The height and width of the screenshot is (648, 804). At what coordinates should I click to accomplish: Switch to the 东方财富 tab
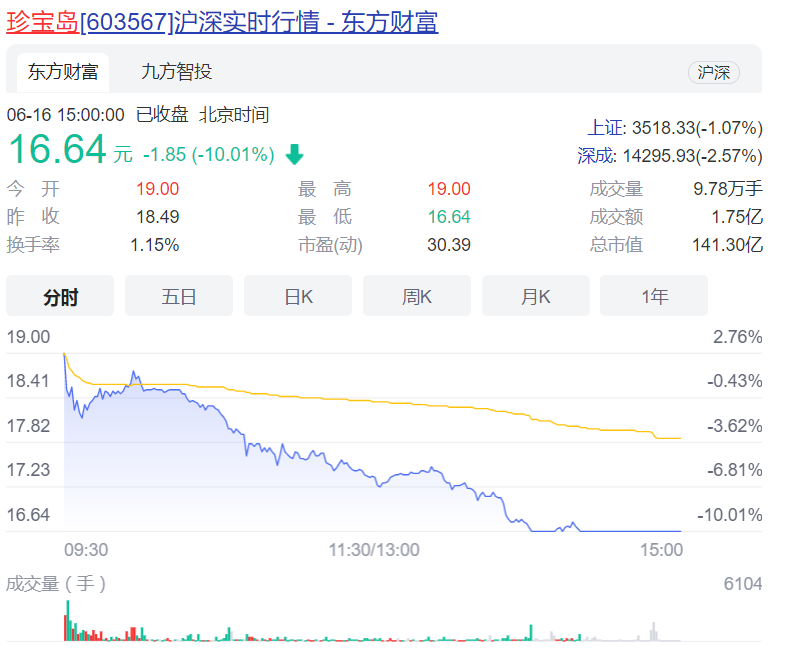63,72
